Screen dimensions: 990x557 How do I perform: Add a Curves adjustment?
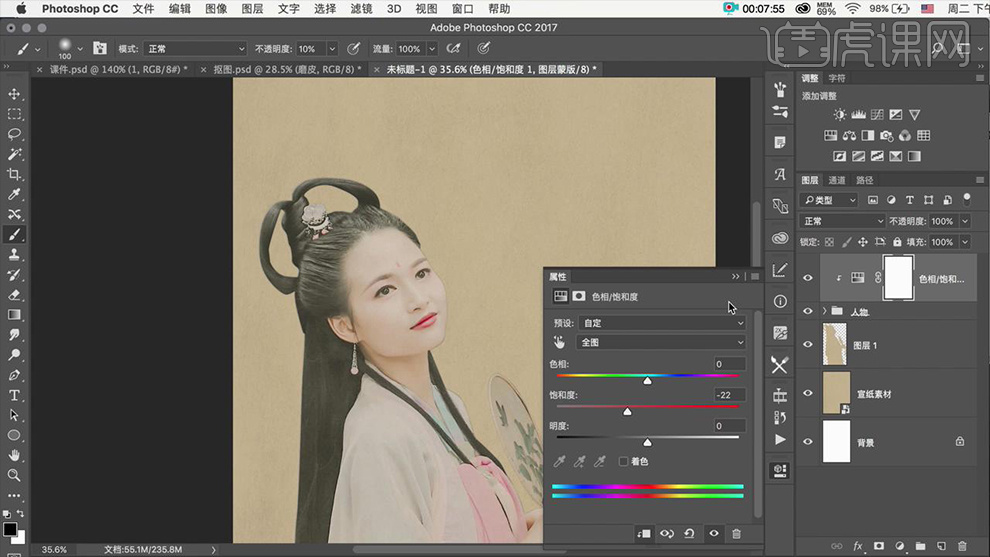(877, 115)
